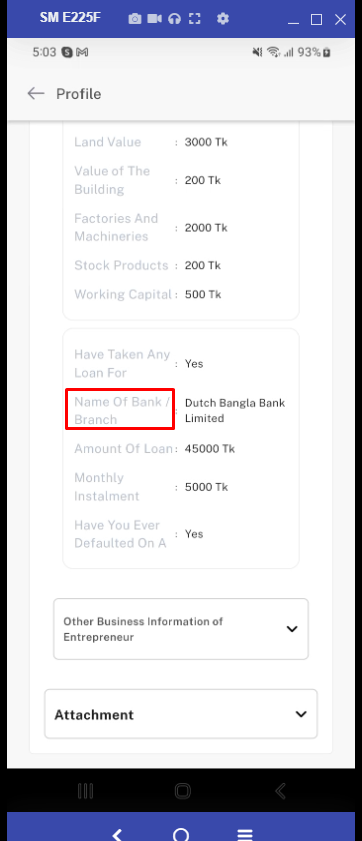The image size is (362, 841).
Task: Click the screenshot camera icon in title bar
Action: 135,19
